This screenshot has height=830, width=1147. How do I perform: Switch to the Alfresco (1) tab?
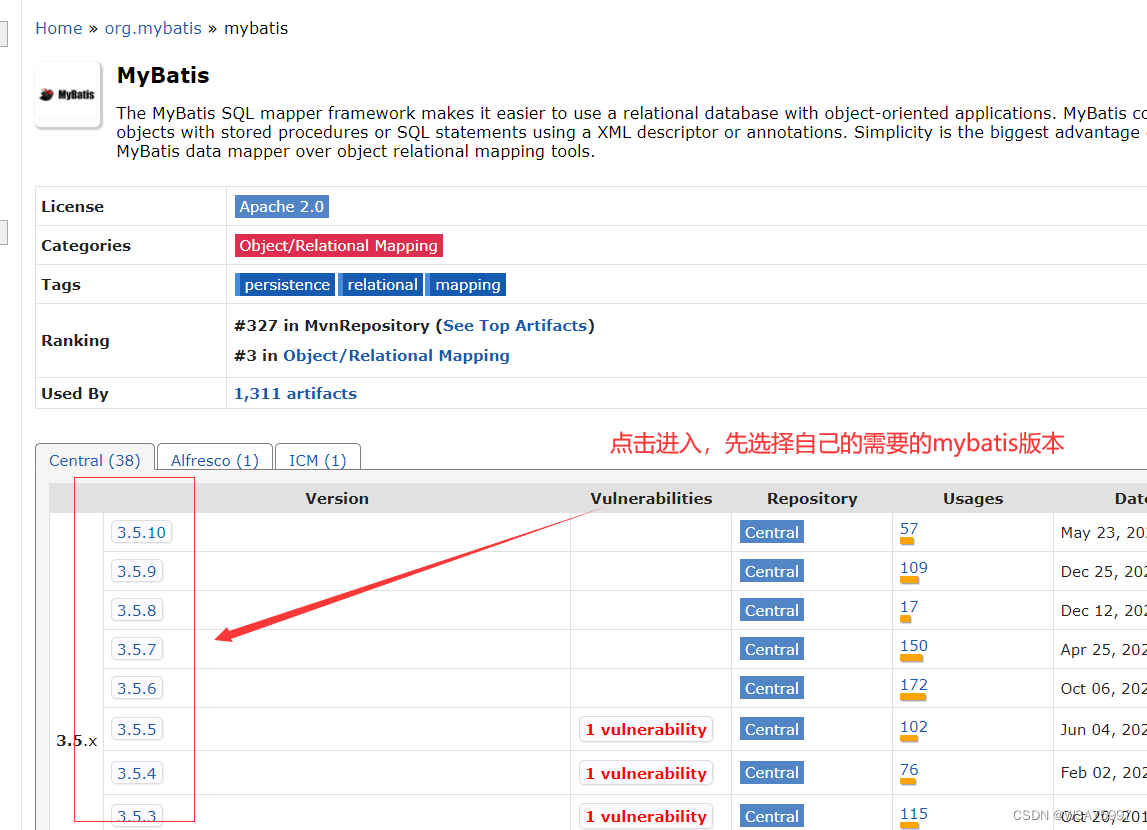point(215,459)
